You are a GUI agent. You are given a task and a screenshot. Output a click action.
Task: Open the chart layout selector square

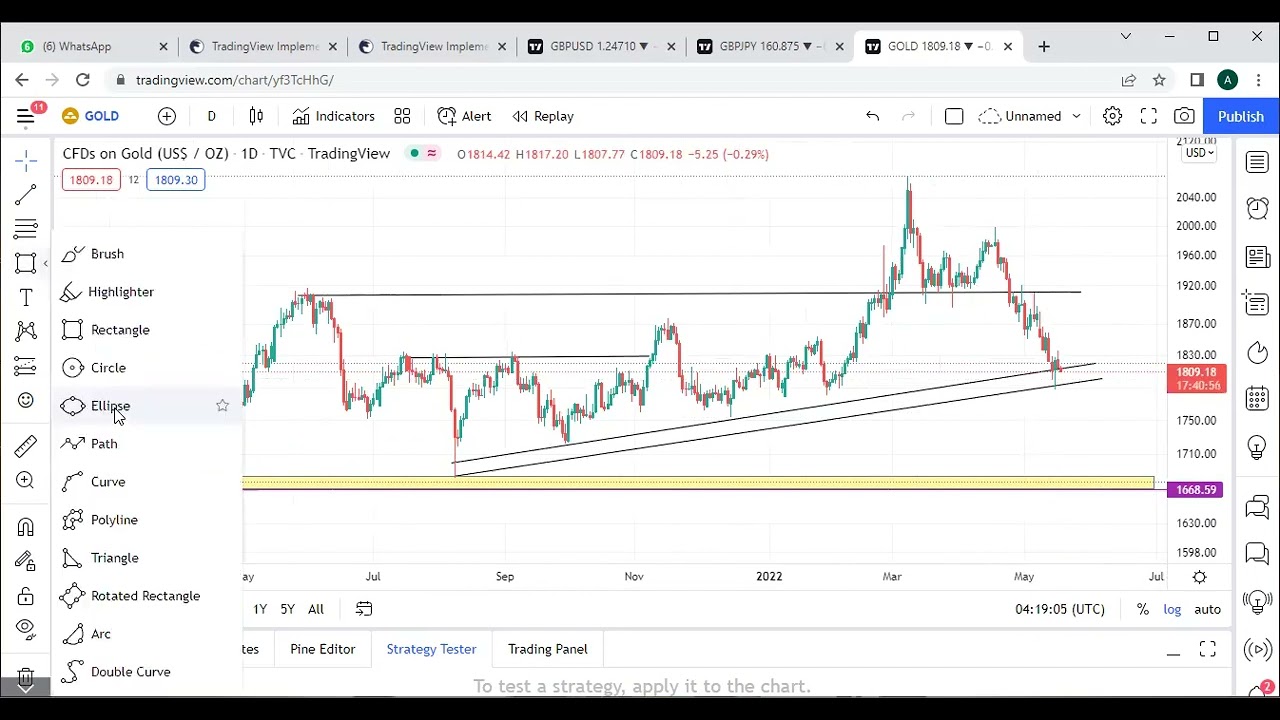point(954,116)
